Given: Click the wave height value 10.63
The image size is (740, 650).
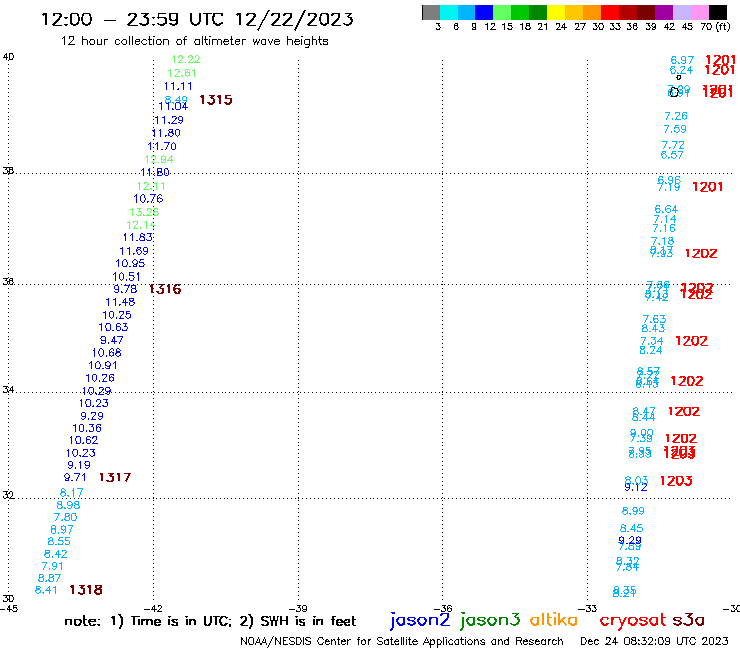Looking at the screenshot, I should (113, 328).
